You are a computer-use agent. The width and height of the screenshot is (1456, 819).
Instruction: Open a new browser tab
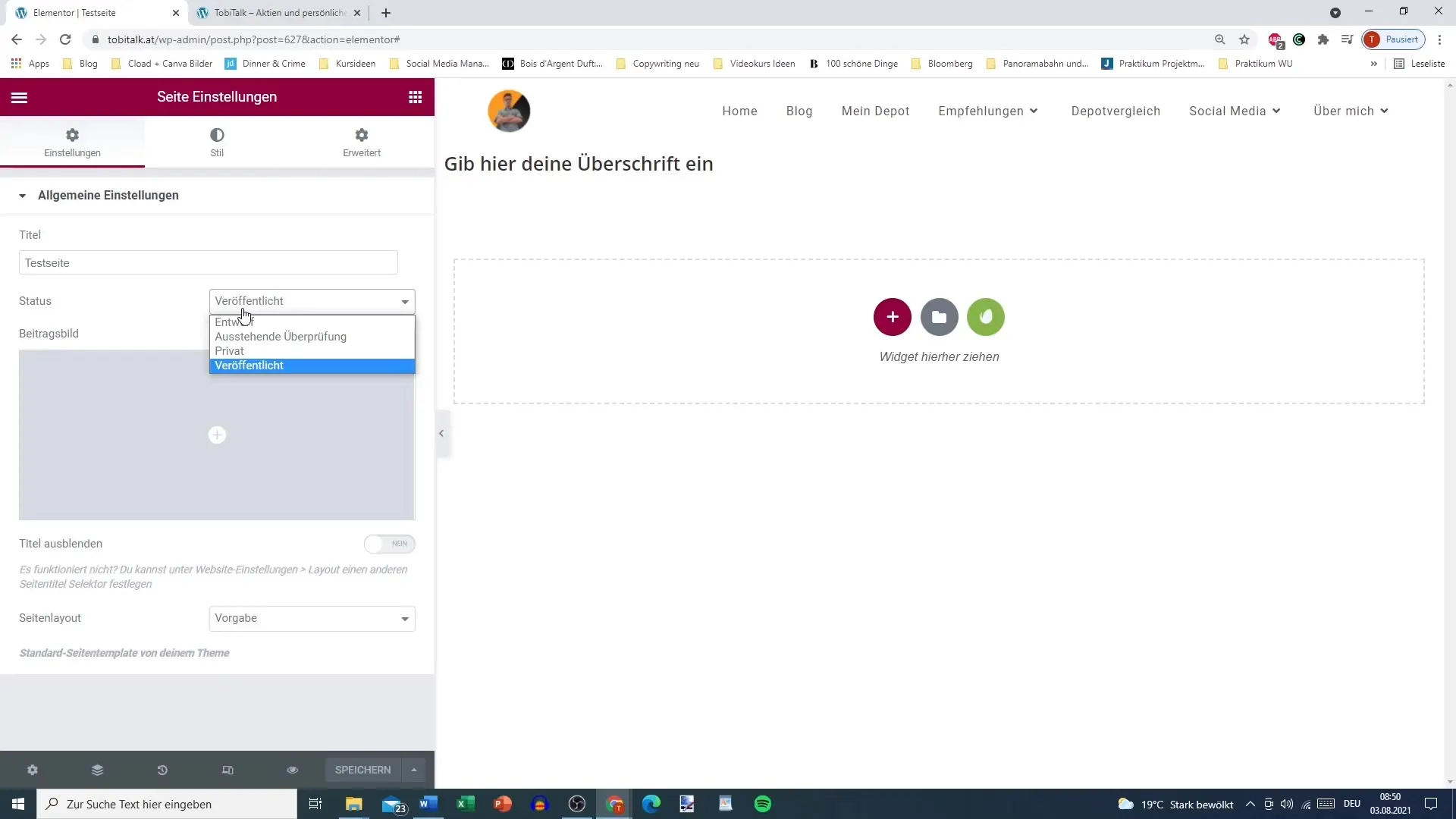click(386, 13)
